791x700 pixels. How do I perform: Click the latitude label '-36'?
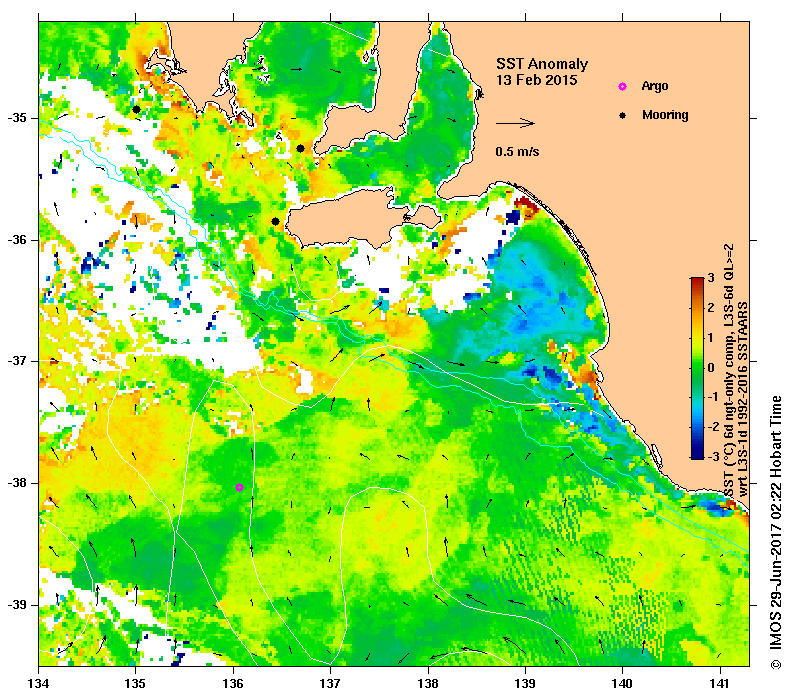click(x=17, y=240)
